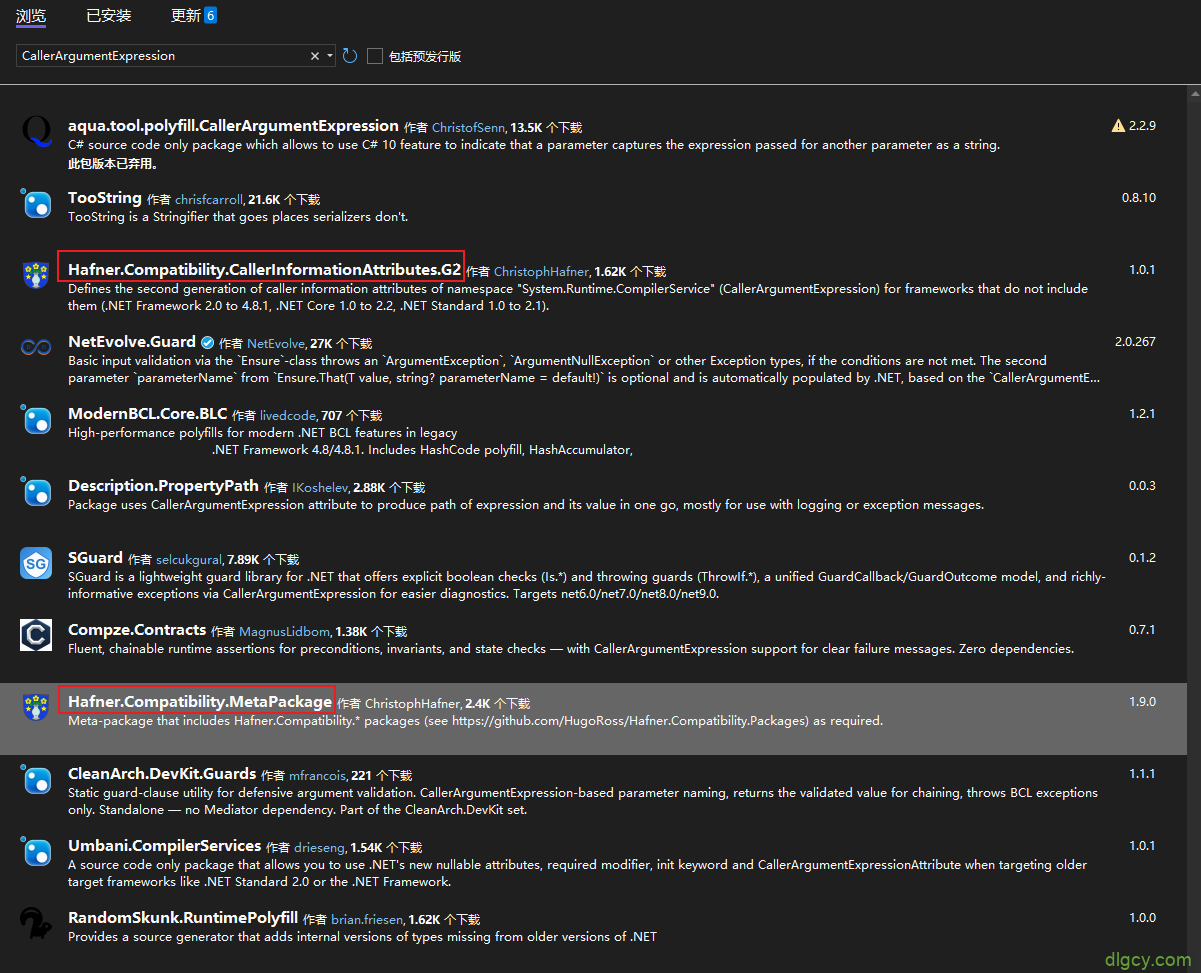The image size is (1201, 973).
Task: Click the CleanArch.DevKit.Guards package icon
Action: point(37,780)
